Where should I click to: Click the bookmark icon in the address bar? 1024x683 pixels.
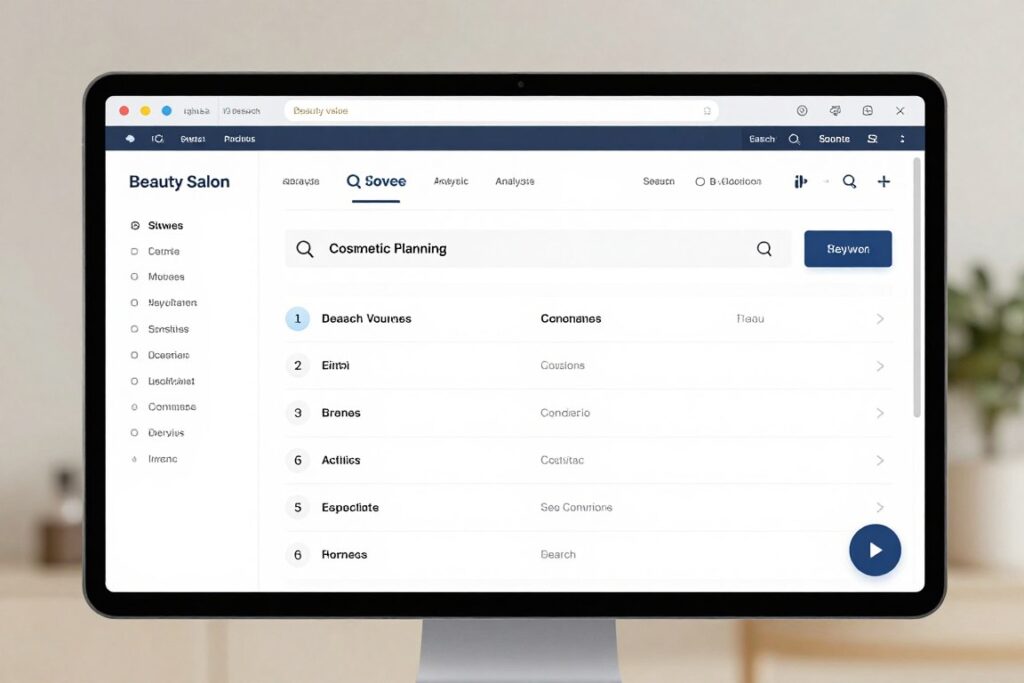pos(707,111)
